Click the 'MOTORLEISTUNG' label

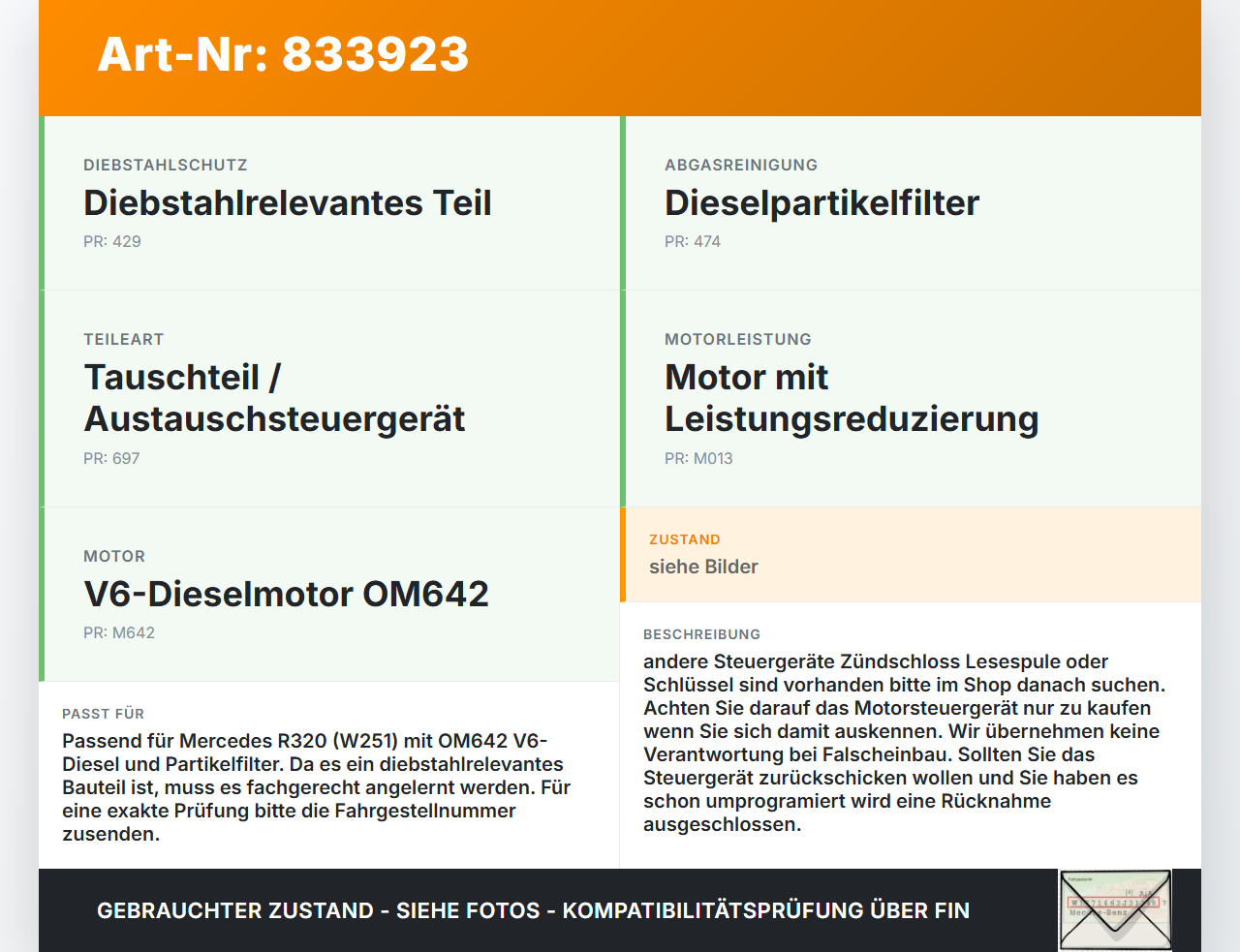(x=738, y=339)
